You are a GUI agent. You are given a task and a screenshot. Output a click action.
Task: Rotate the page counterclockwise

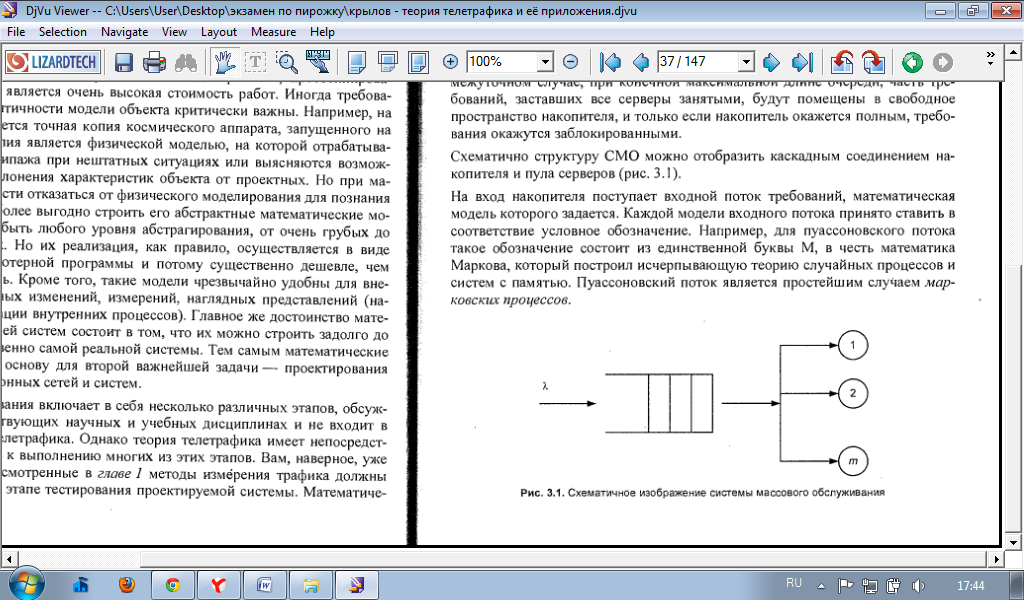[842, 63]
